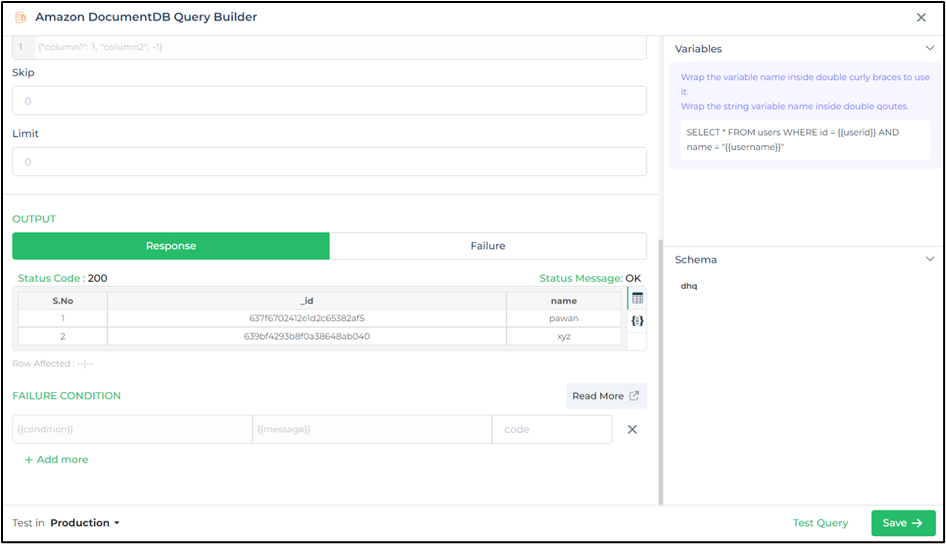Image resolution: width=946 pixels, height=544 pixels.
Task: Select the dhq schema item
Action: pos(688,286)
